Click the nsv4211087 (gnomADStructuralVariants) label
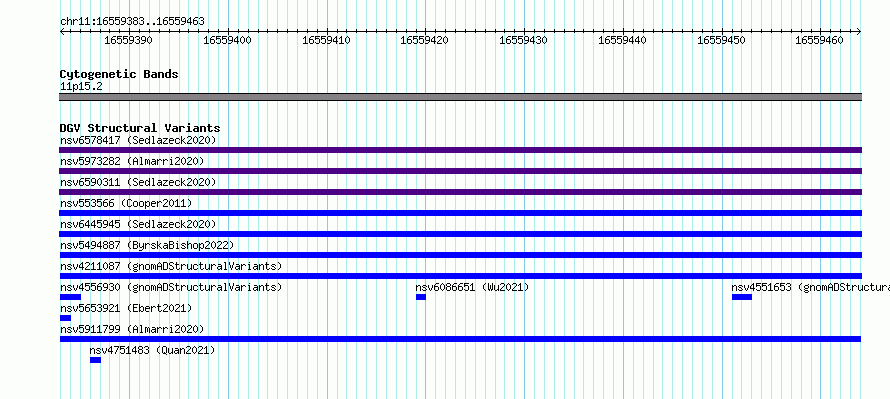890x399 pixels. tap(171, 266)
